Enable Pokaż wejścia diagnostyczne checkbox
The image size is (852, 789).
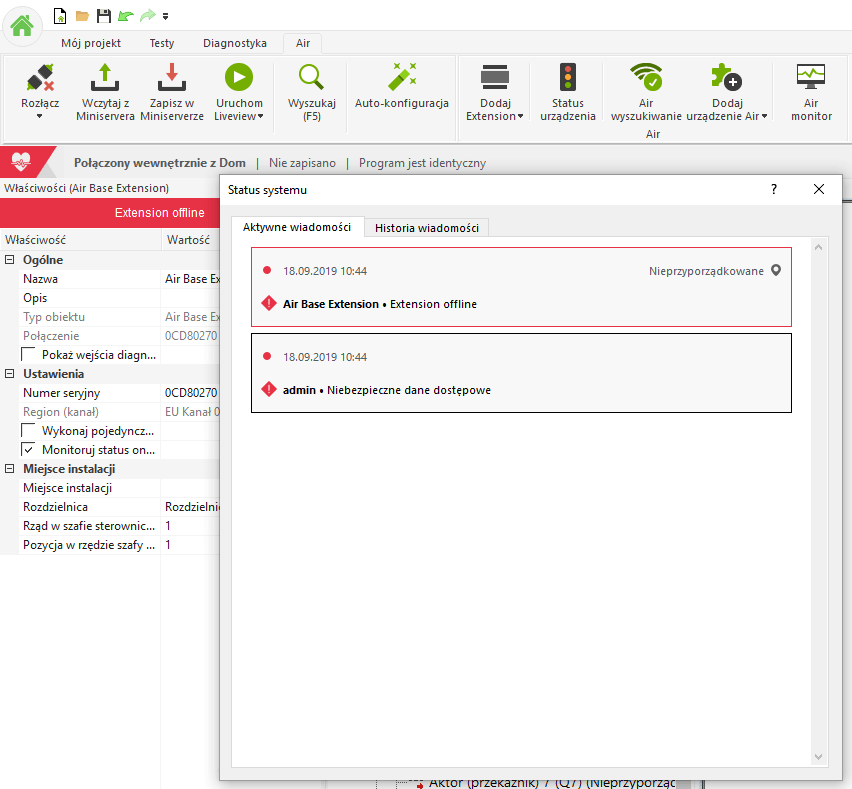coord(29,355)
